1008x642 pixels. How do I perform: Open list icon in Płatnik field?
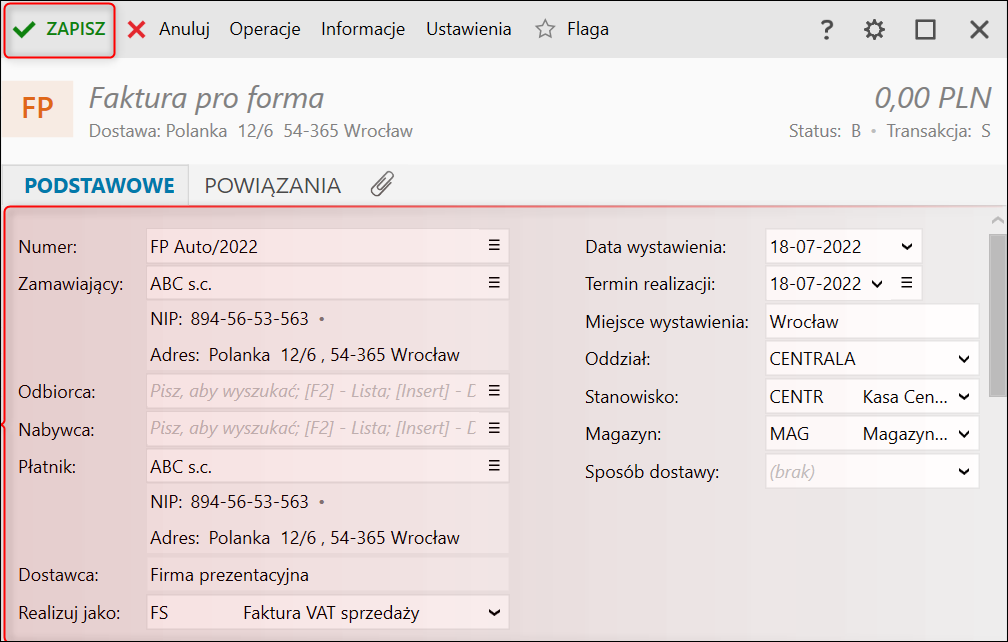coord(494,465)
